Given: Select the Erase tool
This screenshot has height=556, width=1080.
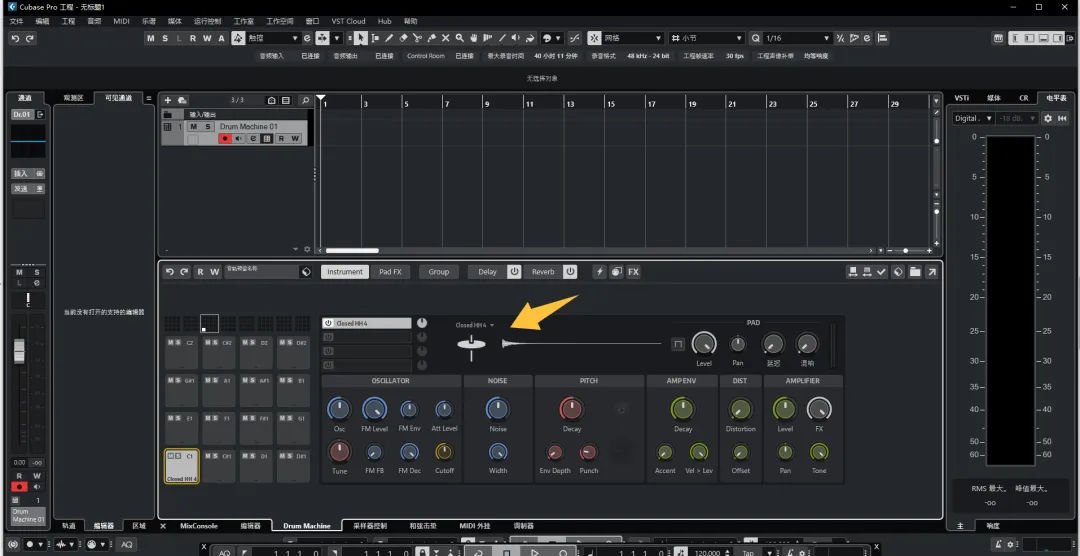Looking at the screenshot, I should point(404,39).
